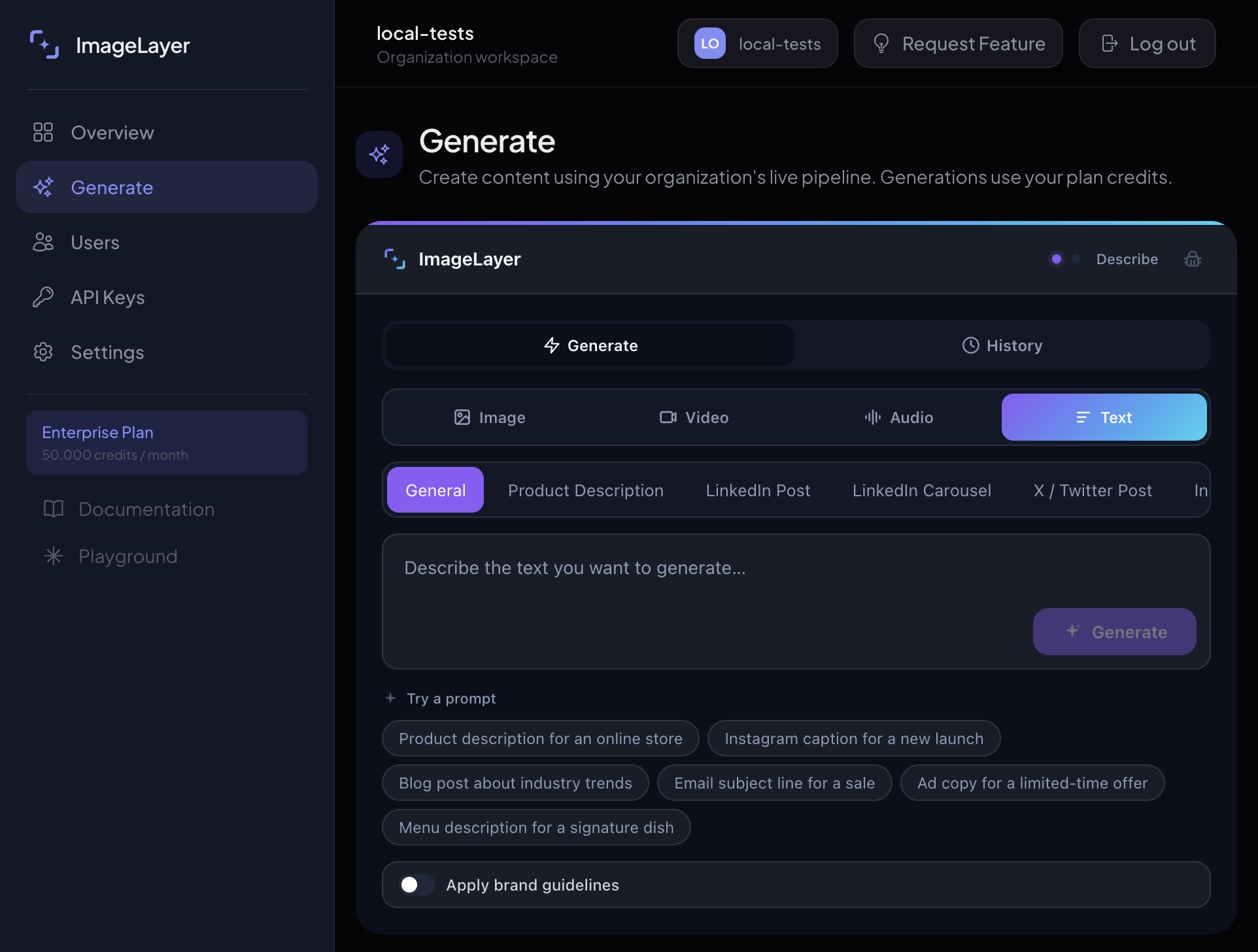Screen dimensions: 1258x952
Task: Click the purple Generate button in the prompt box
Action: coord(1115,632)
